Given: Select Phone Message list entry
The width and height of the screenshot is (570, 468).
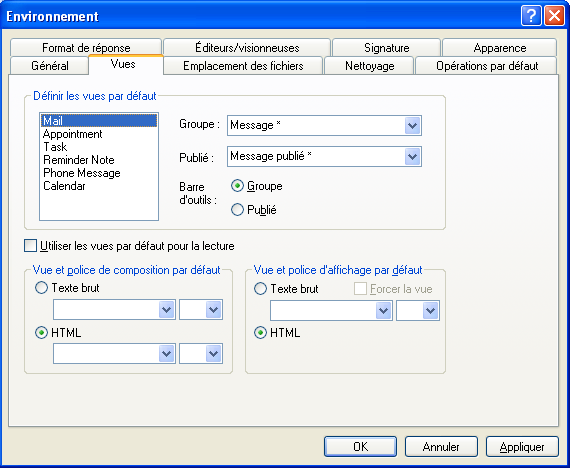Looking at the screenshot, I should click(x=99, y=173).
